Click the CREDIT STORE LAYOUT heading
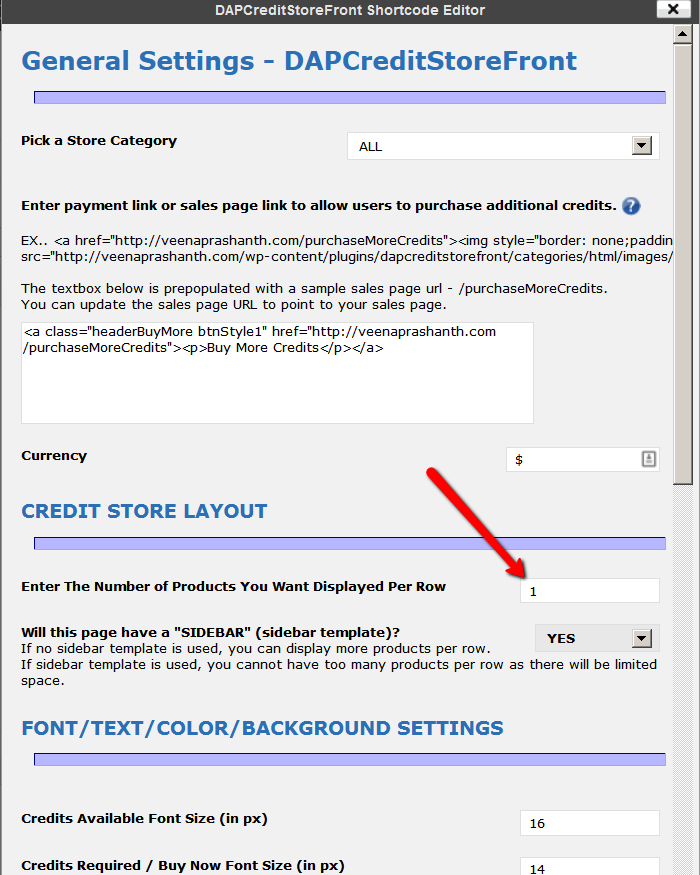This screenshot has width=700, height=875. 144,511
